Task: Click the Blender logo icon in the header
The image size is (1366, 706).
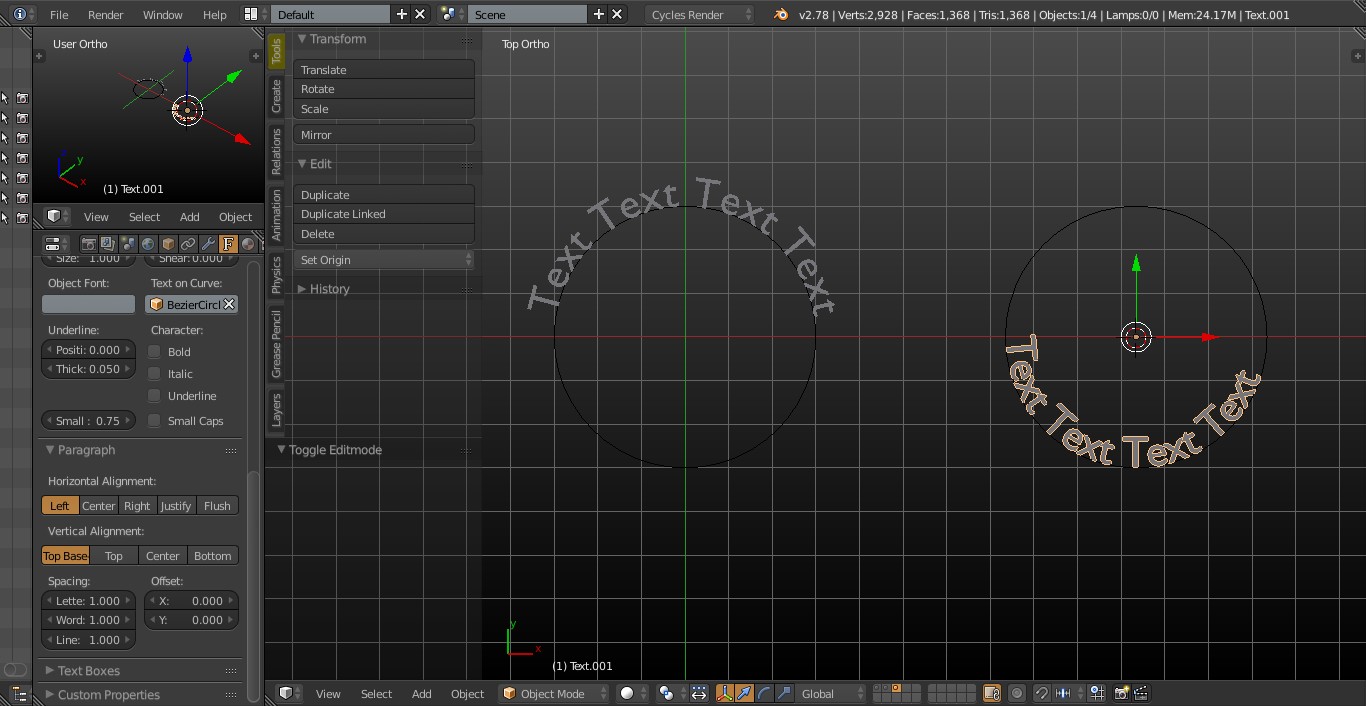Action: tap(781, 14)
